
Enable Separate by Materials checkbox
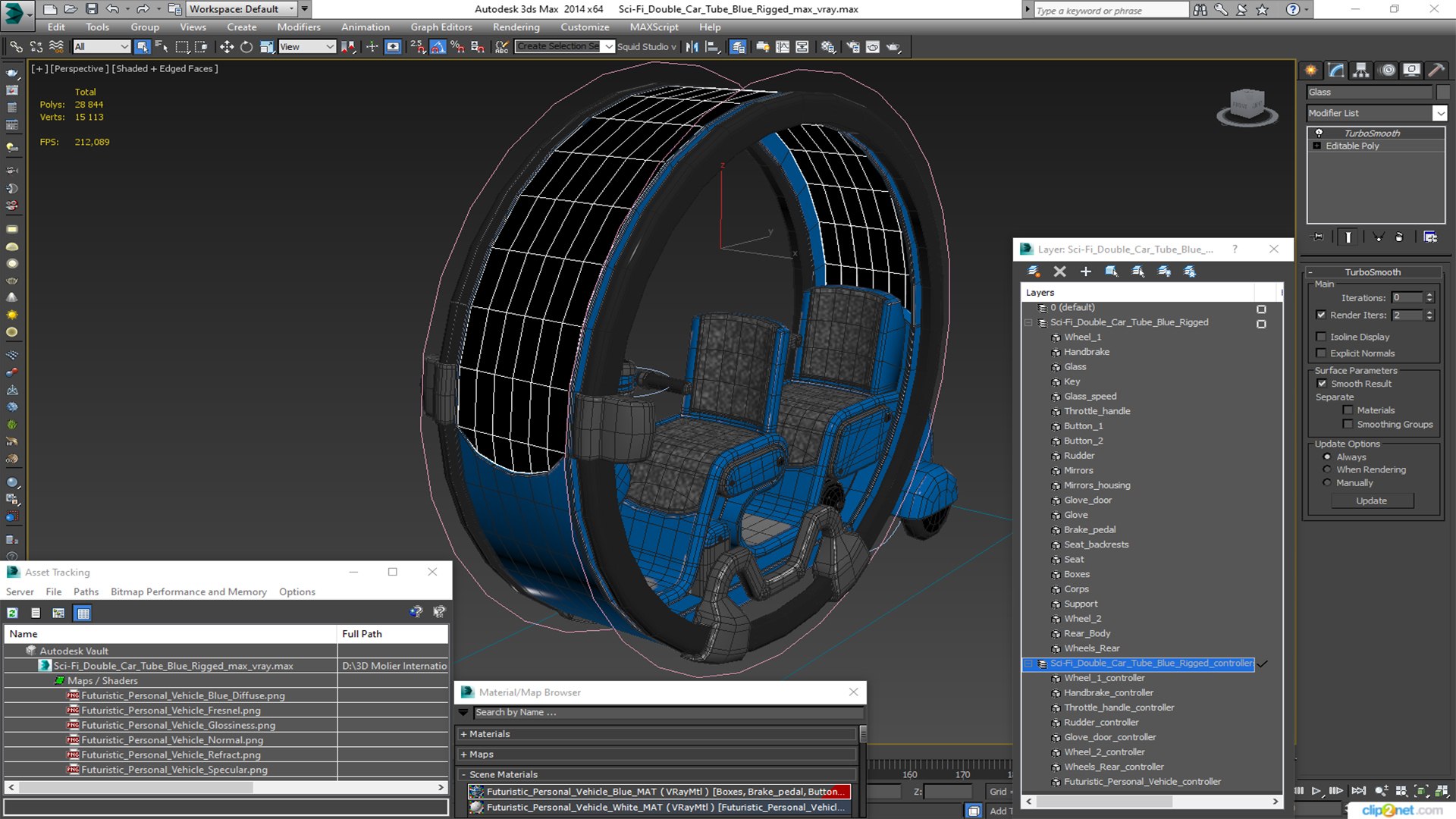[x=1348, y=410]
